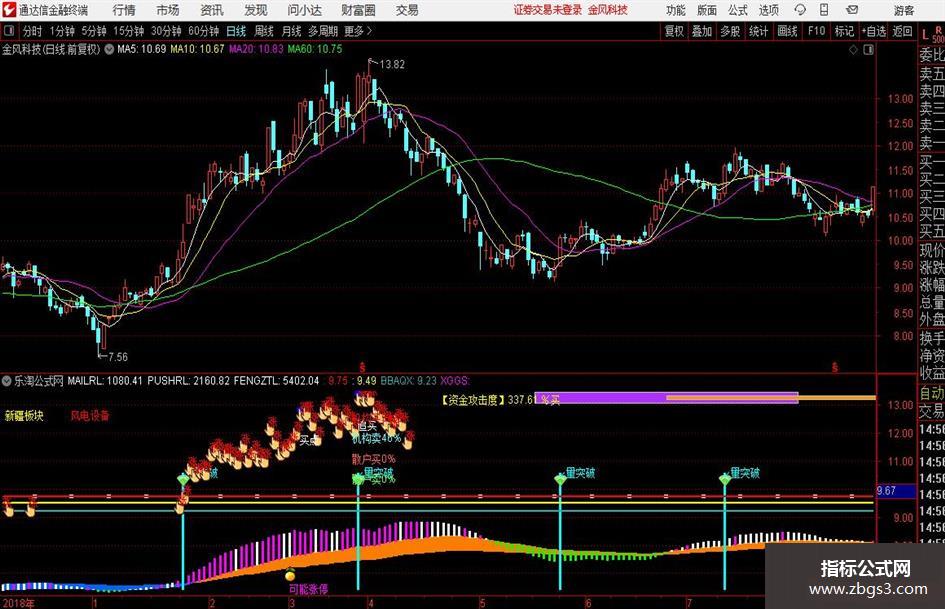Click the 风电设备 sector label
The image size is (945, 609).
click(90, 415)
